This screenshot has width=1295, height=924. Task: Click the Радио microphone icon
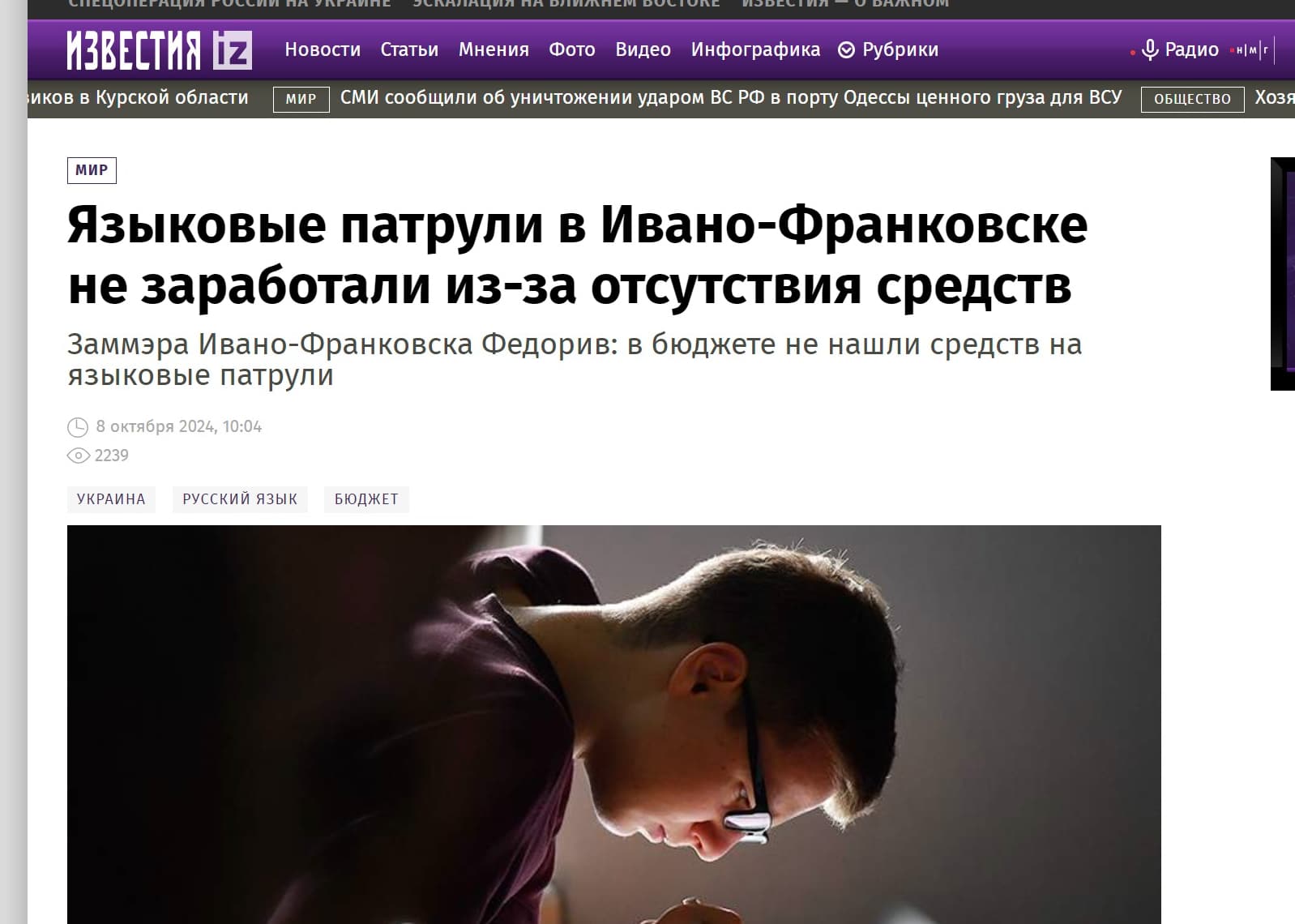click(x=1149, y=50)
